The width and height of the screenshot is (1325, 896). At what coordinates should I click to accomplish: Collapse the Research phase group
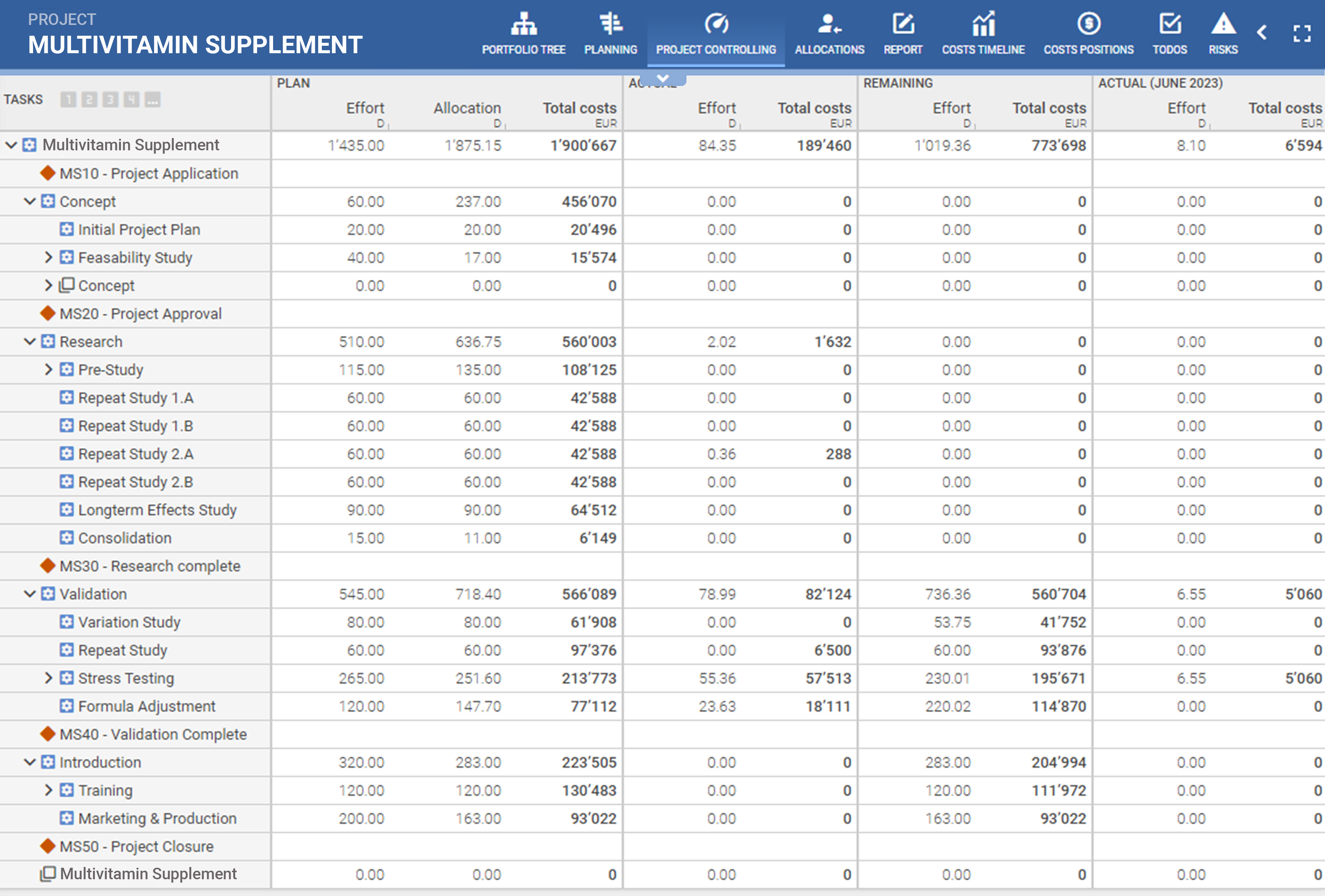30,342
